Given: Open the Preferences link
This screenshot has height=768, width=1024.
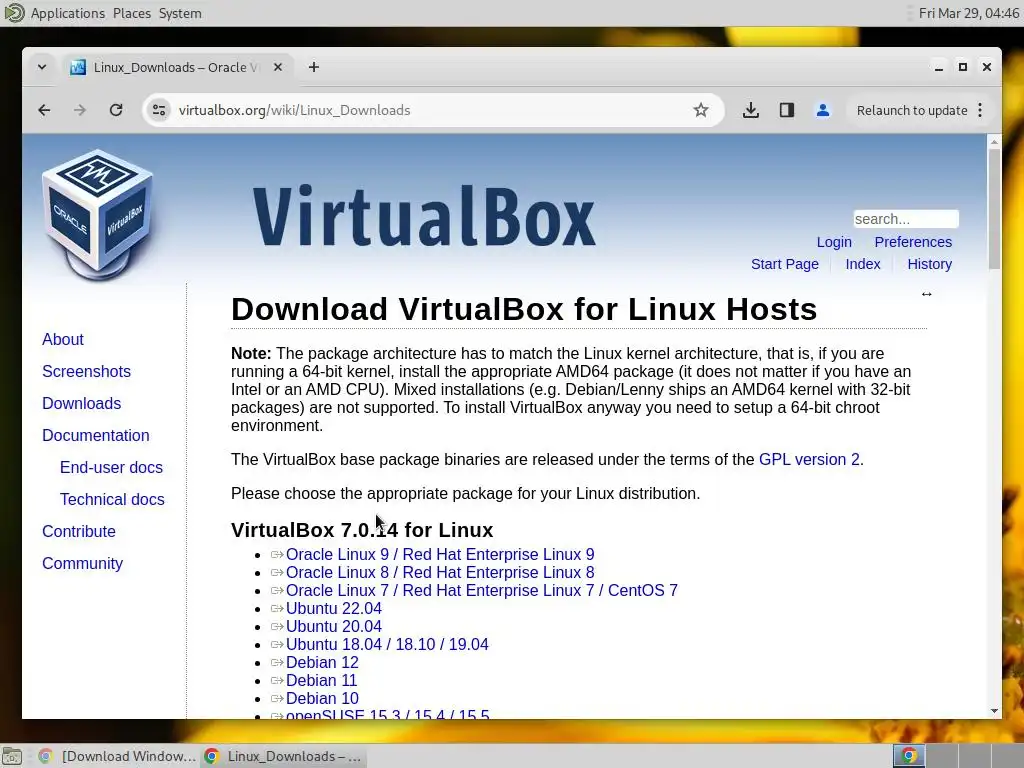Looking at the screenshot, I should [x=913, y=242].
